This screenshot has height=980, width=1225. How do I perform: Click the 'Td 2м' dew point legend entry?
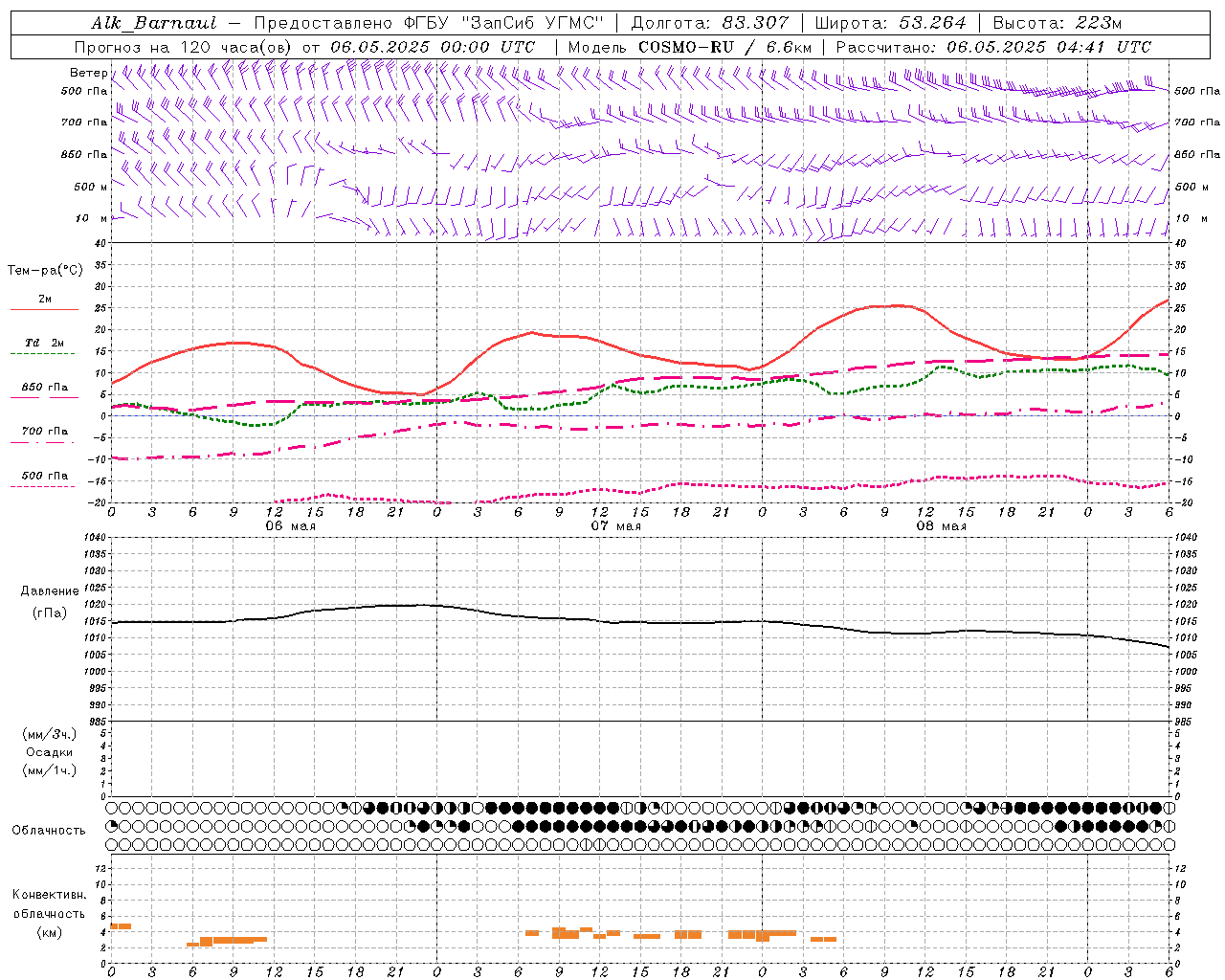(45, 343)
